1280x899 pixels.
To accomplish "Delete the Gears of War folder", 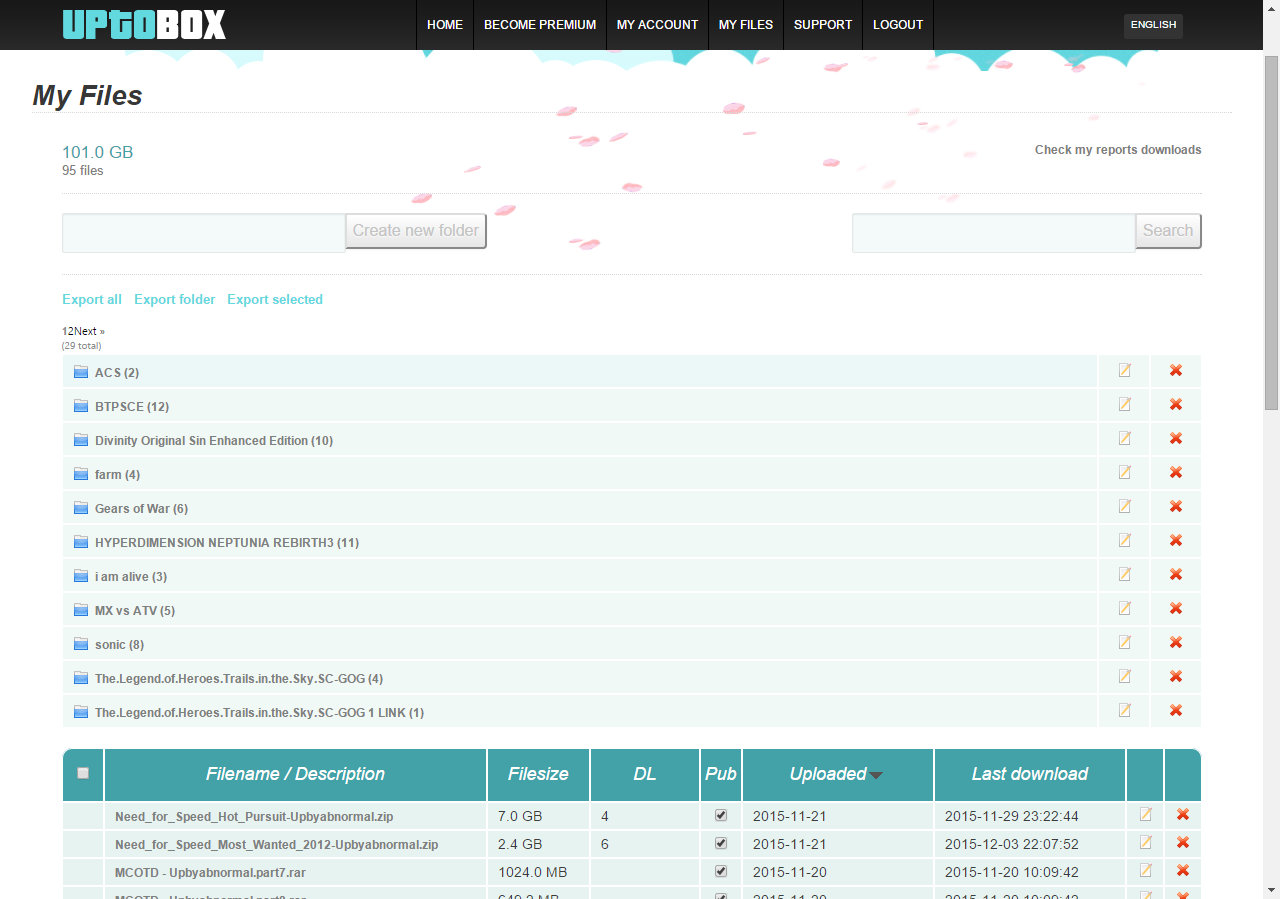I will point(1176,507).
